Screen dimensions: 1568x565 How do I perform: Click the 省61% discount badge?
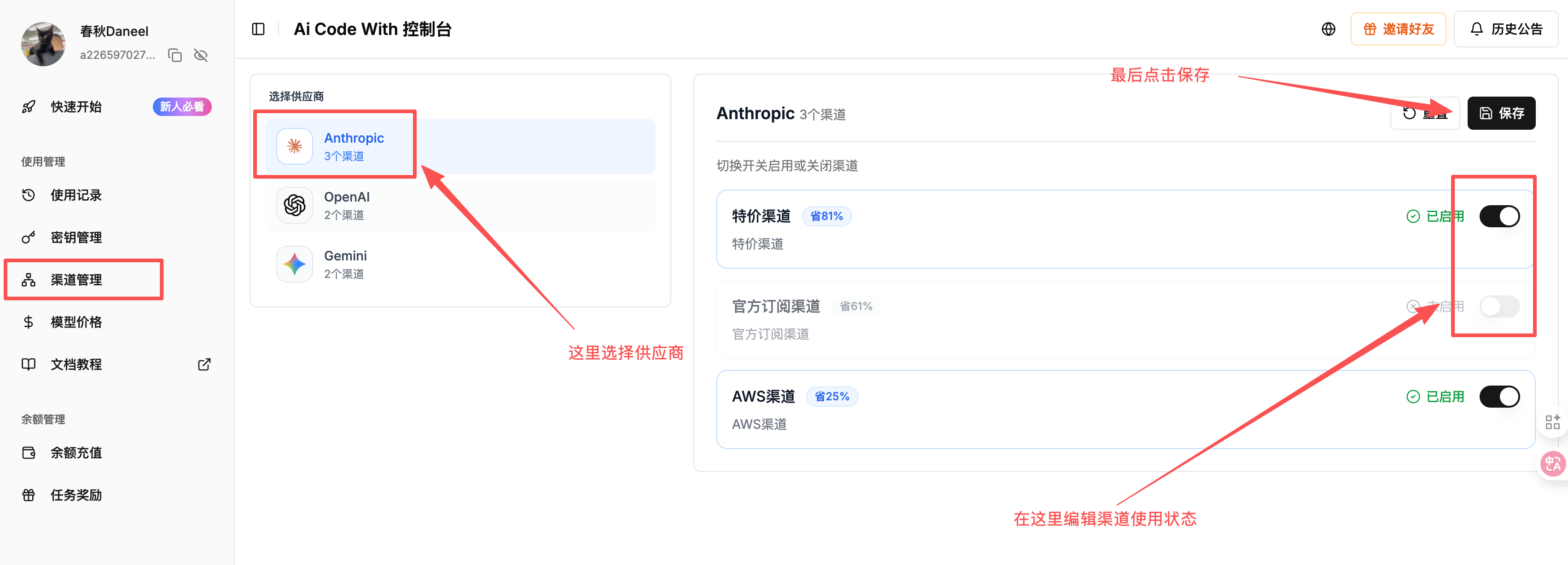[856, 306]
